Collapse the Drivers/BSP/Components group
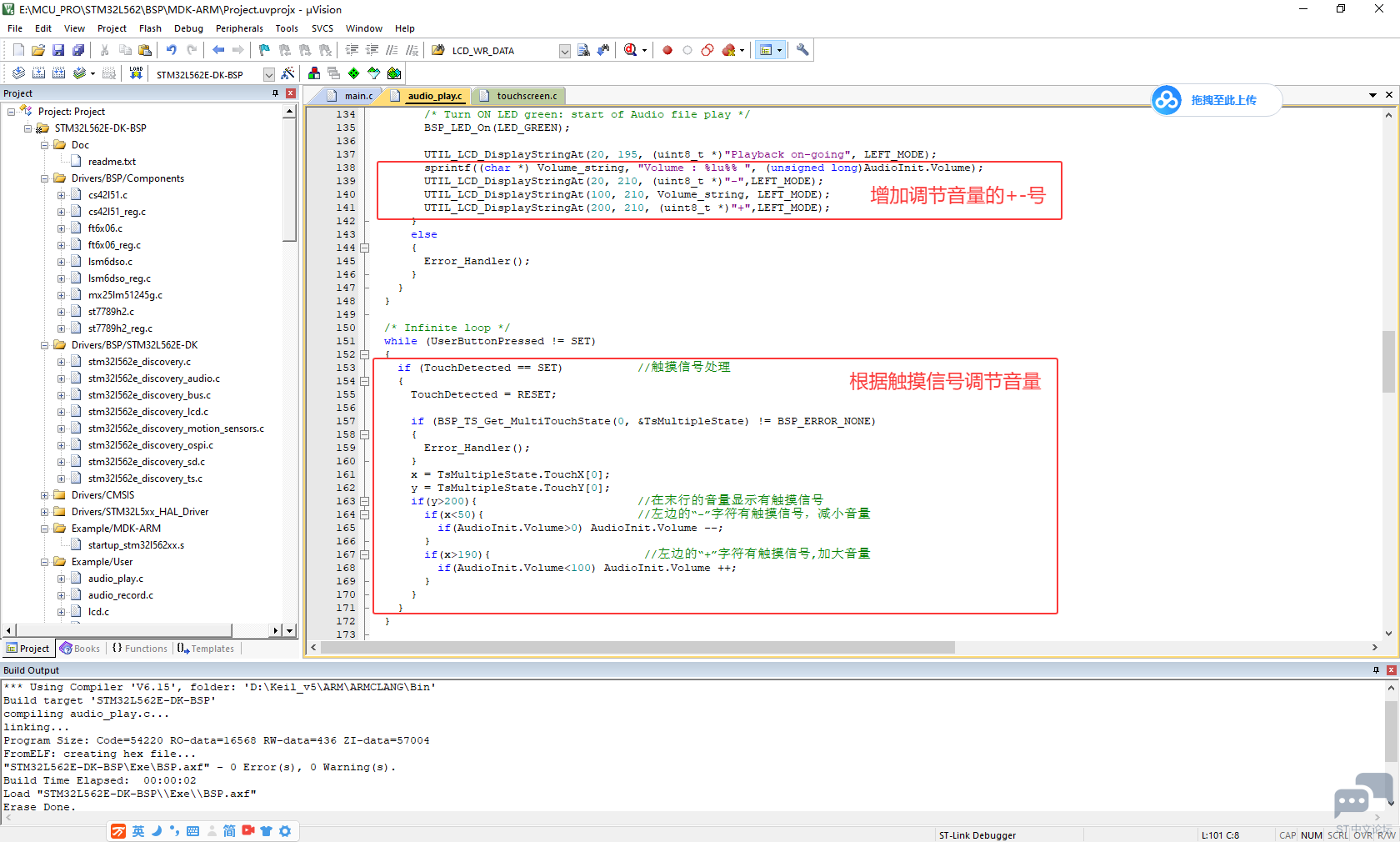Image resolution: width=1400 pixels, height=842 pixels. (45, 178)
